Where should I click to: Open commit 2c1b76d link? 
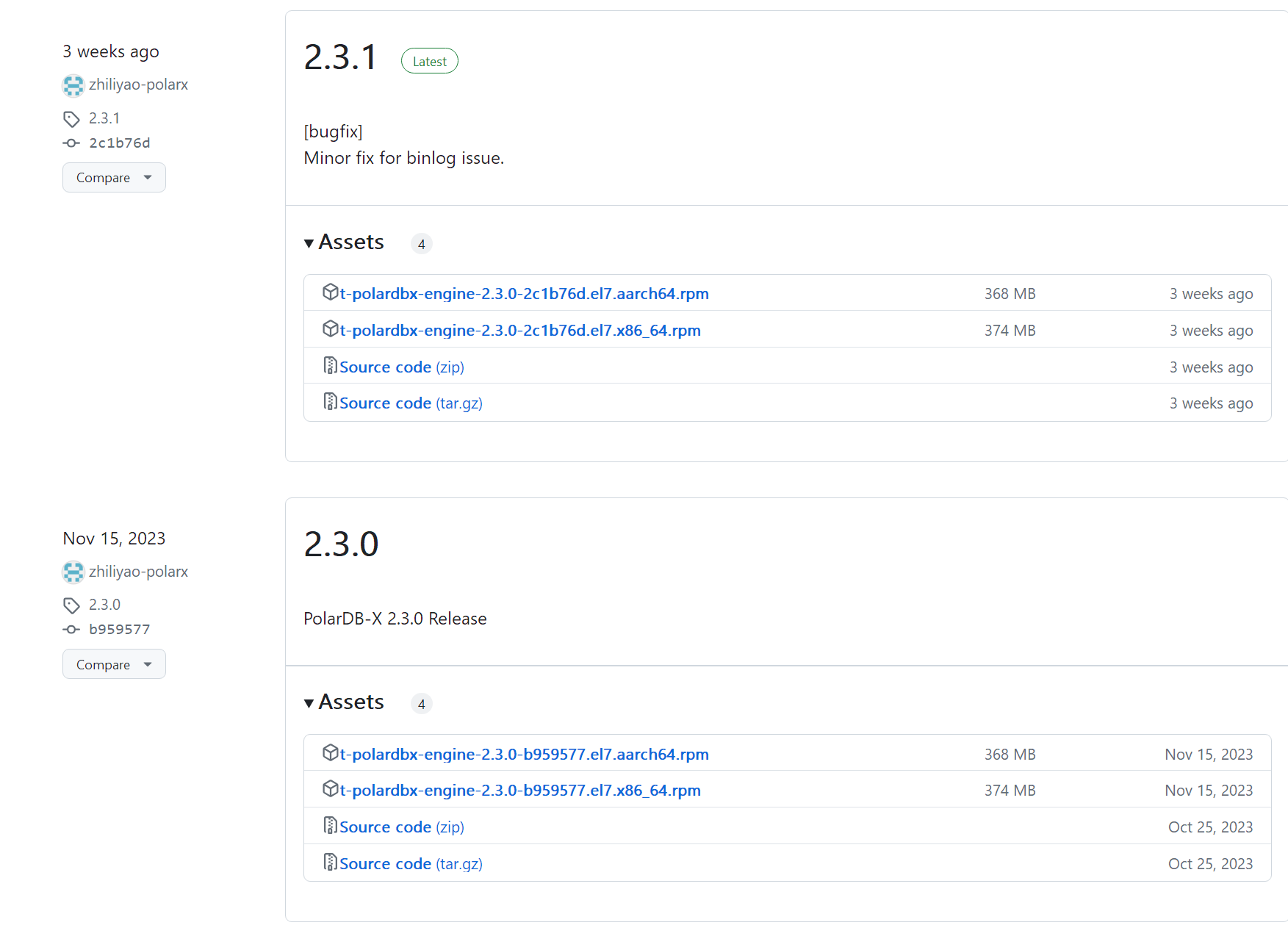120,143
